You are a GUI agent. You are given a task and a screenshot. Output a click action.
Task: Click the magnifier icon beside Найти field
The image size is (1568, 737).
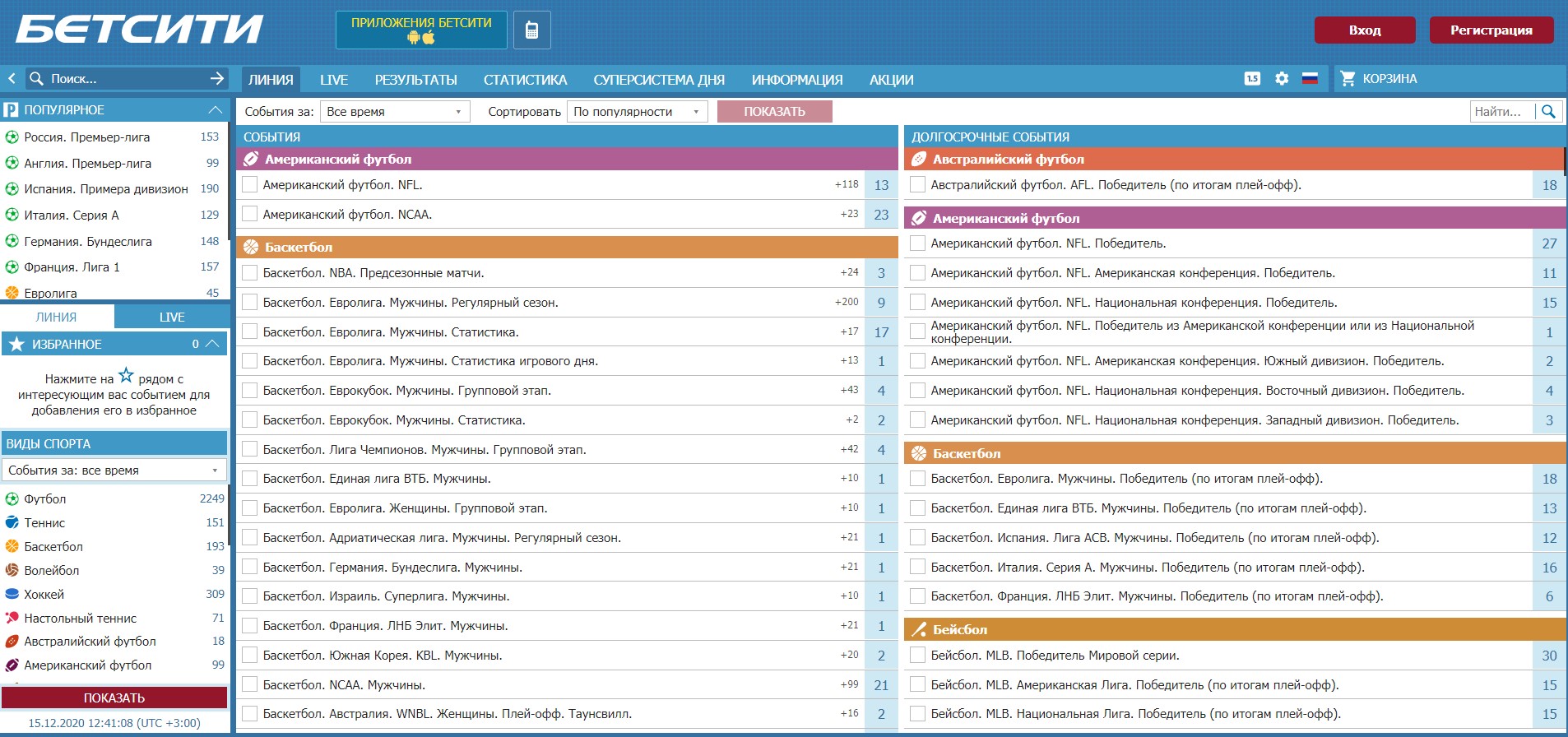(1548, 111)
